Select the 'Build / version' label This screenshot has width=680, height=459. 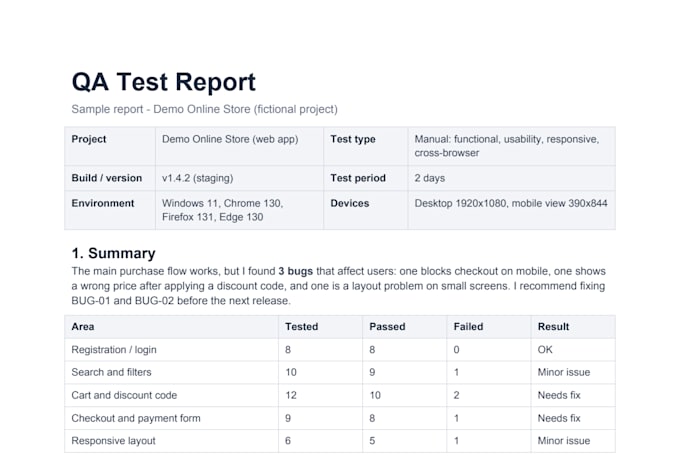pyautogui.click(x=107, y=178)
